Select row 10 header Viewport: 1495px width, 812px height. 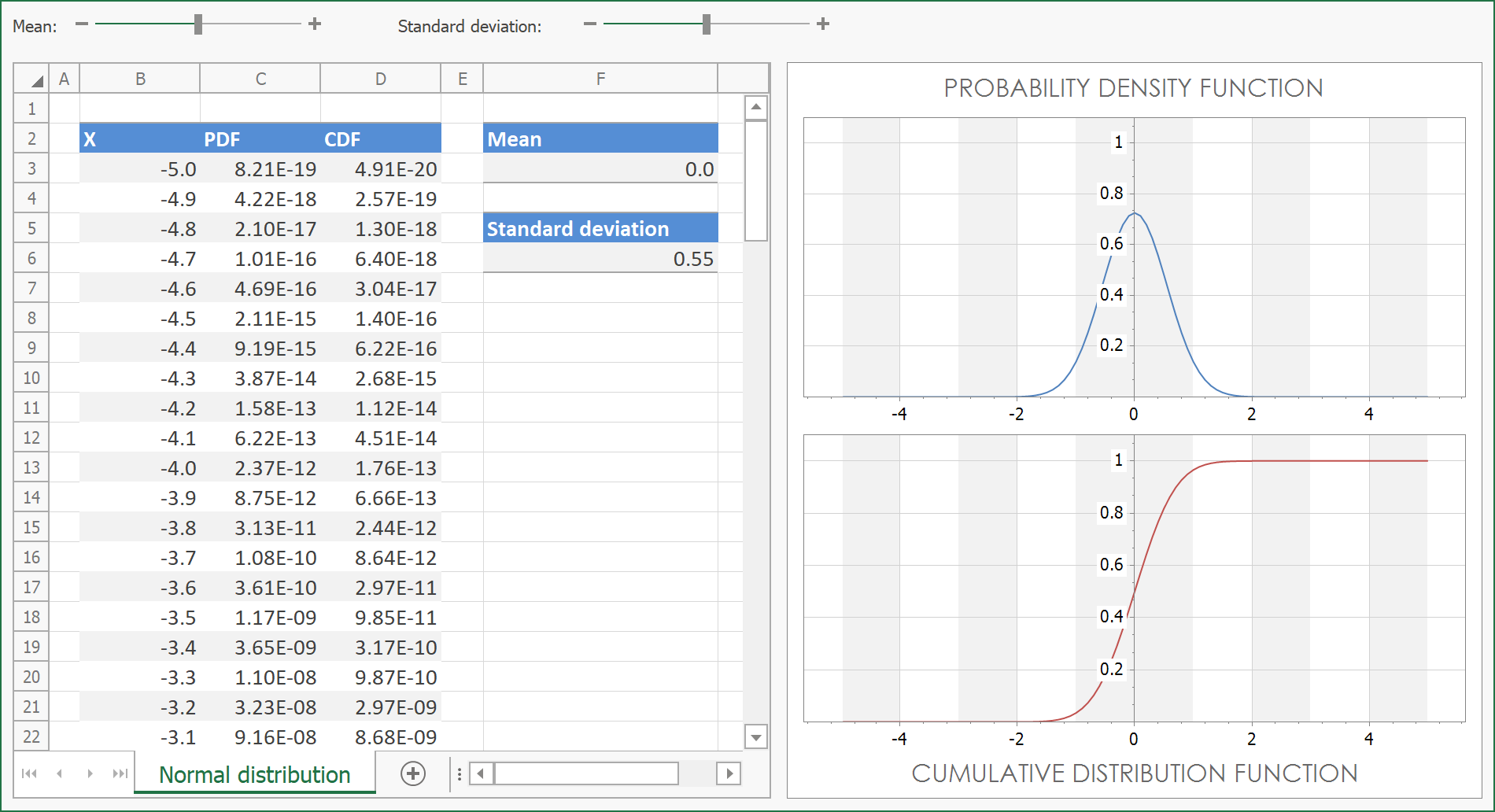click(x=31, y=378)
